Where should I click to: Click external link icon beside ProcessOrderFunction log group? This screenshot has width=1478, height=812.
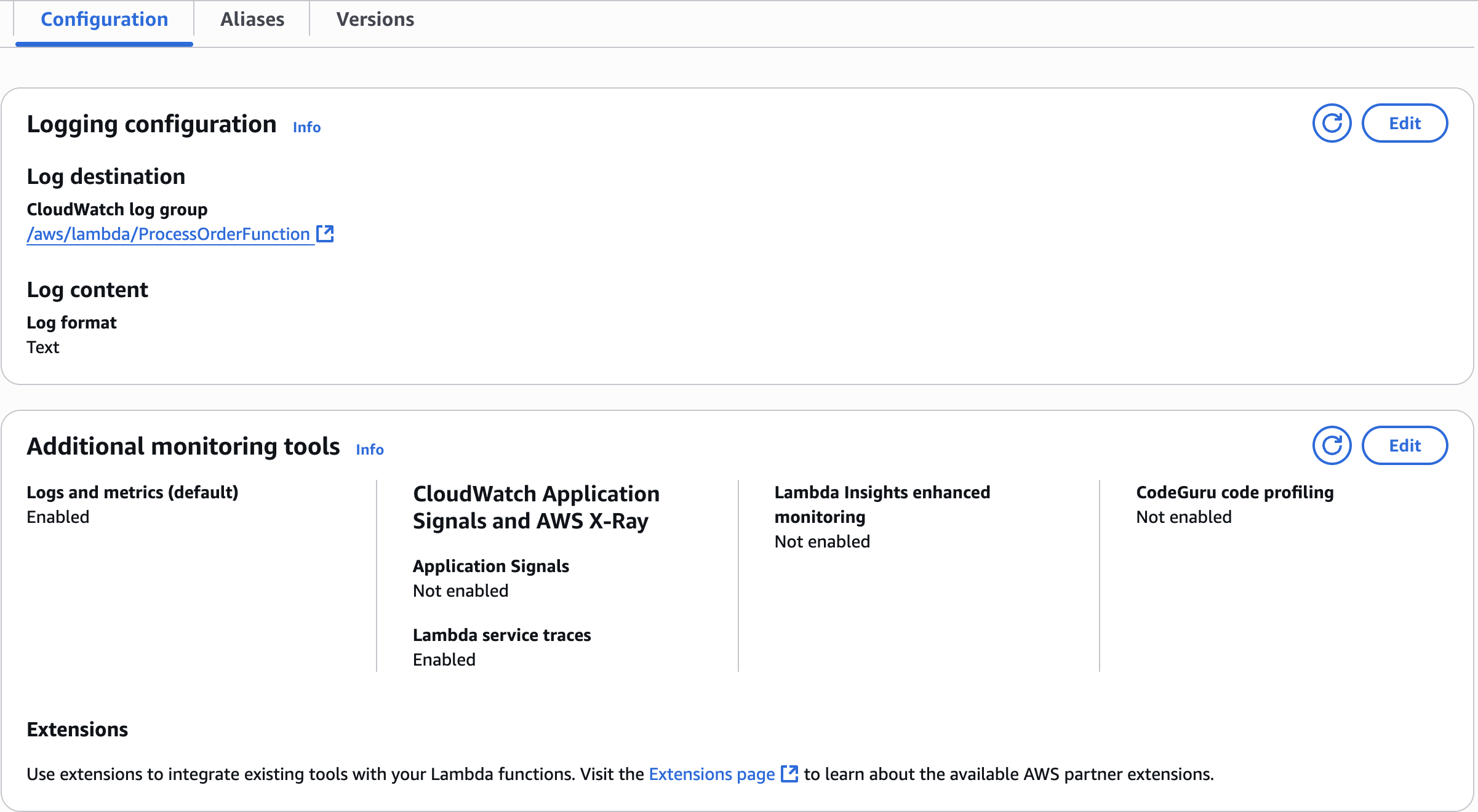click(x=325, y=234)
